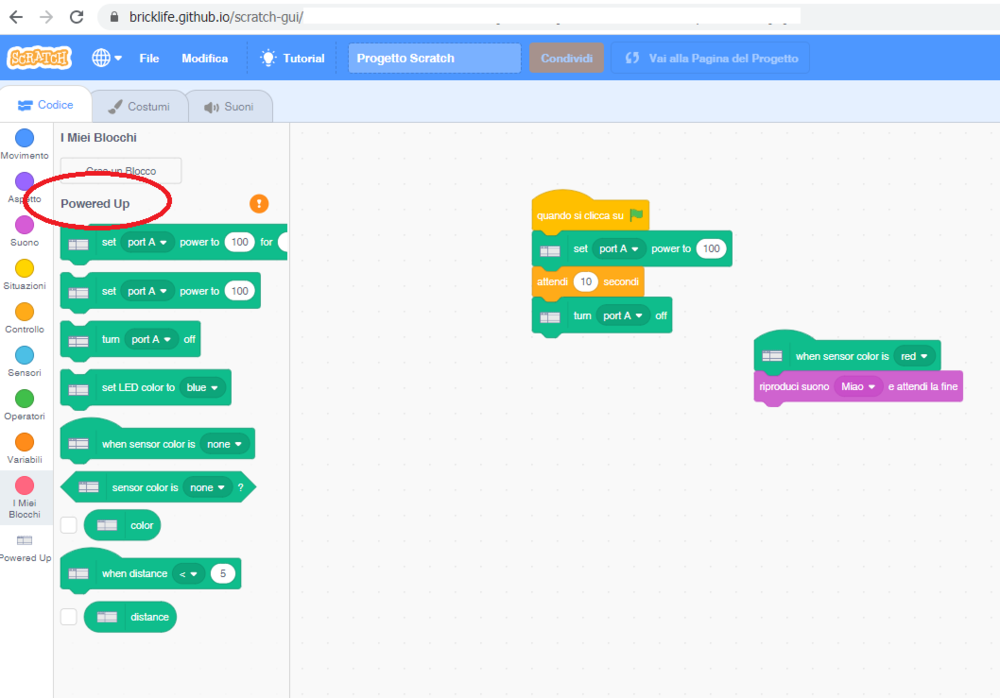Image resolution: width=1000 pixels, height=698 pixels.
Task: Select the Operatori block category
Action: tap(24, 405)
